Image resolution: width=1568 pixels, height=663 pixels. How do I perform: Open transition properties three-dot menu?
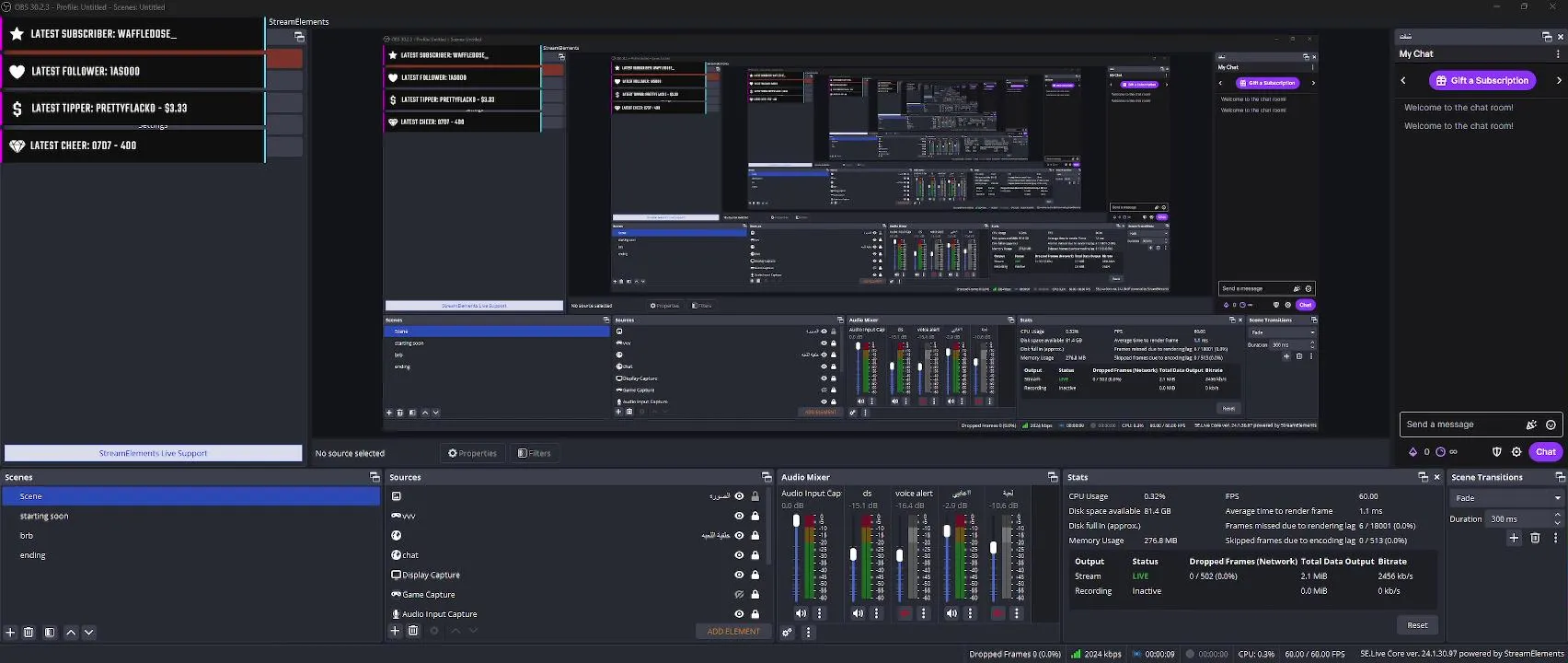[1555, 538]
